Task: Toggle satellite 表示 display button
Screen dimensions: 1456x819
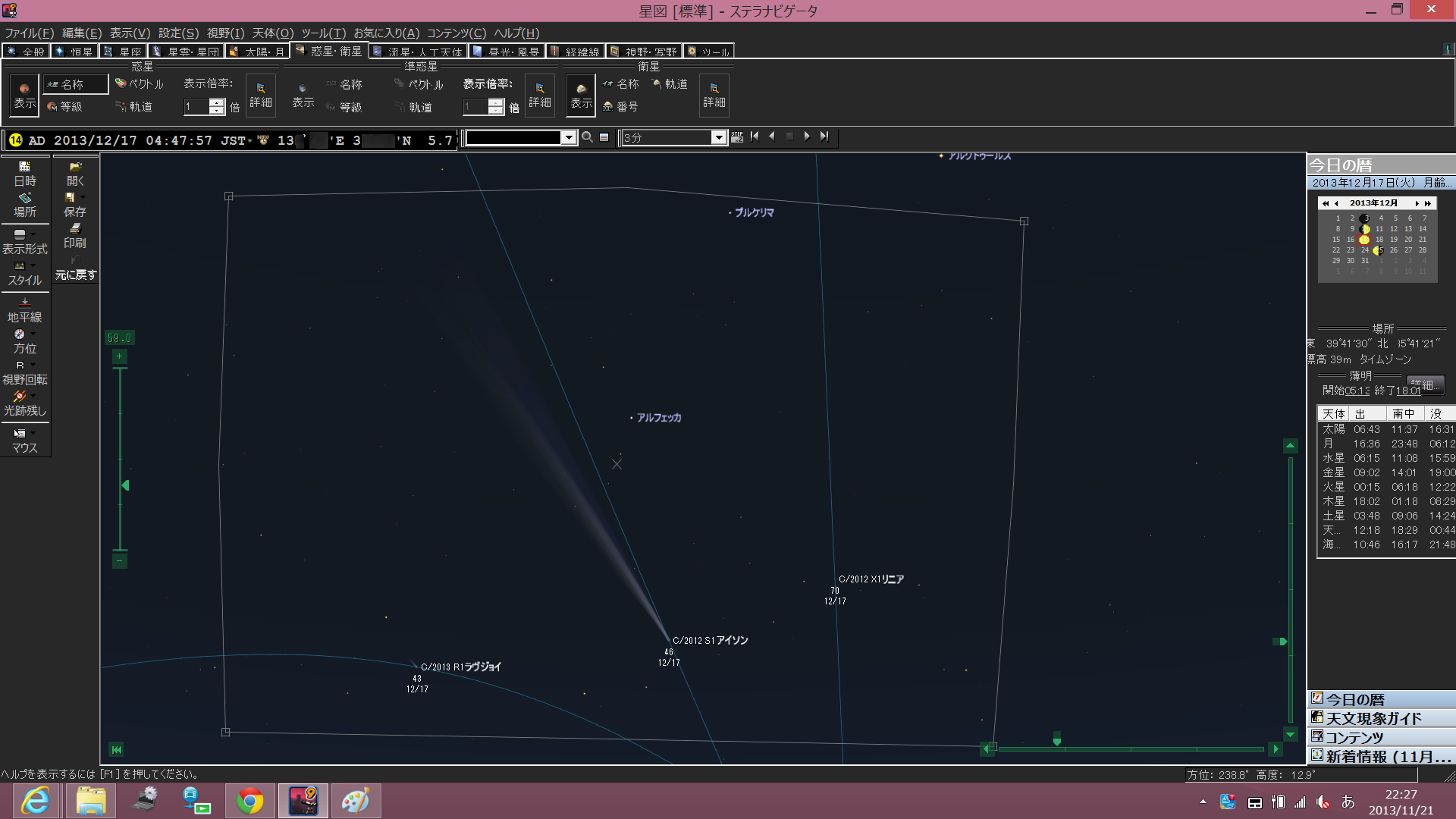Action: coord(581,95)
